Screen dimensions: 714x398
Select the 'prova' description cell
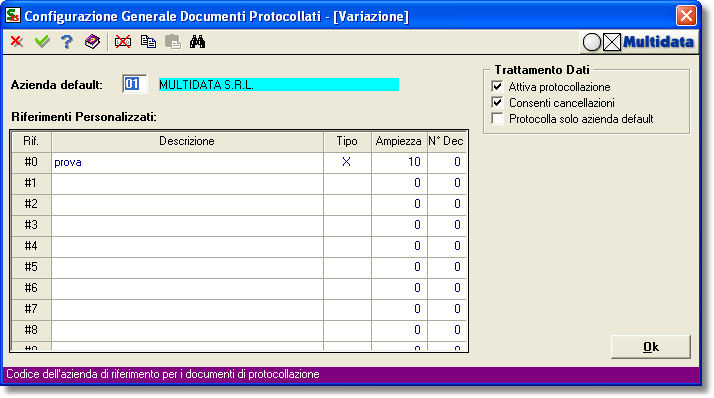[x=188, y=162]
